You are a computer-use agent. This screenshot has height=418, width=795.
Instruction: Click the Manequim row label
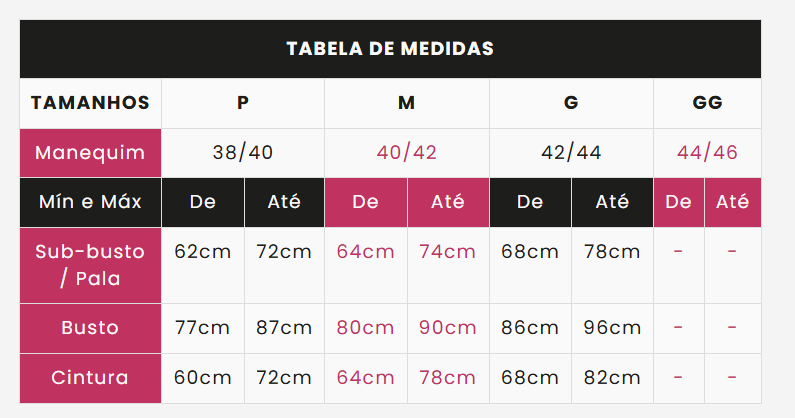(90, 153)
